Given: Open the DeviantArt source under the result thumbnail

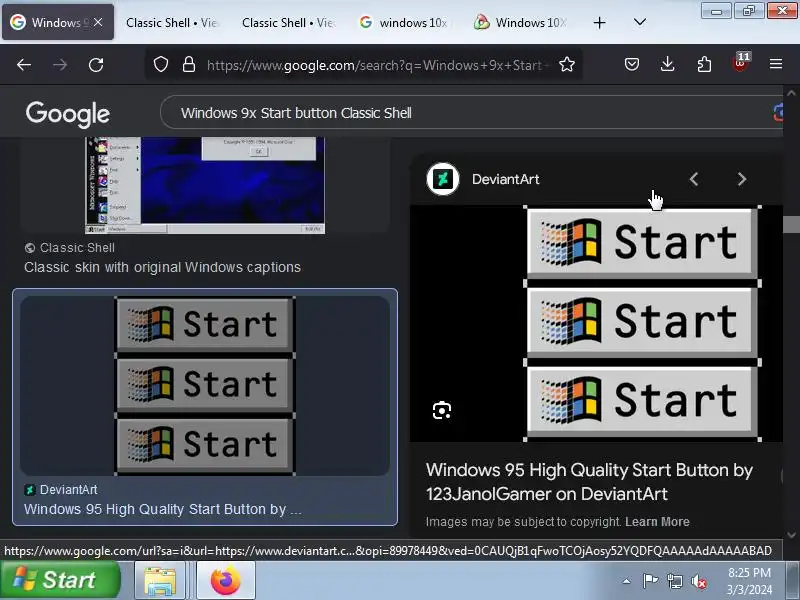Looking at the screenshot, I should [x=61, y=490].
